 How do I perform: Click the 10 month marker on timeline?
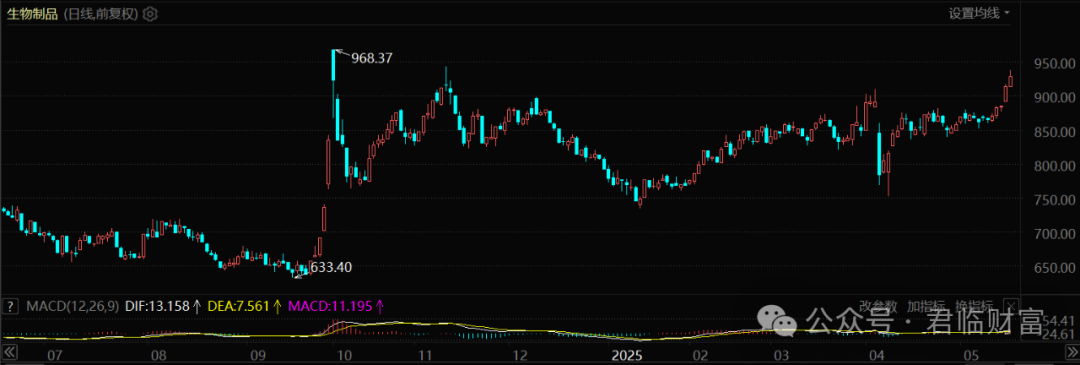[x=344, y=355]
